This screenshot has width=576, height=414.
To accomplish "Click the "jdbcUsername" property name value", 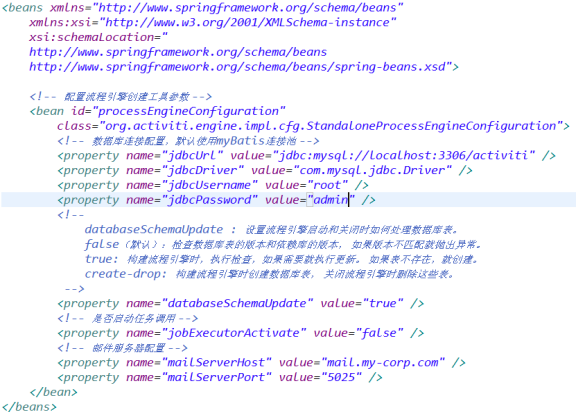I will pyautogui.click(x=209, y=185).
